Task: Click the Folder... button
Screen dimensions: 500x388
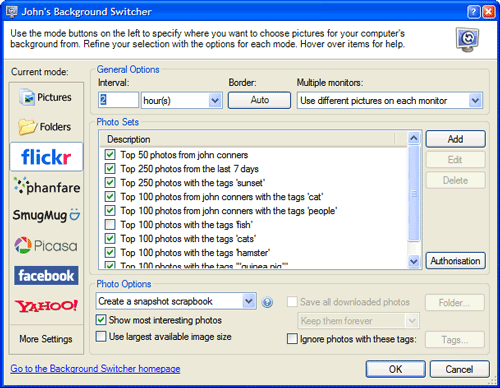Action: click(x=455, y=303)
